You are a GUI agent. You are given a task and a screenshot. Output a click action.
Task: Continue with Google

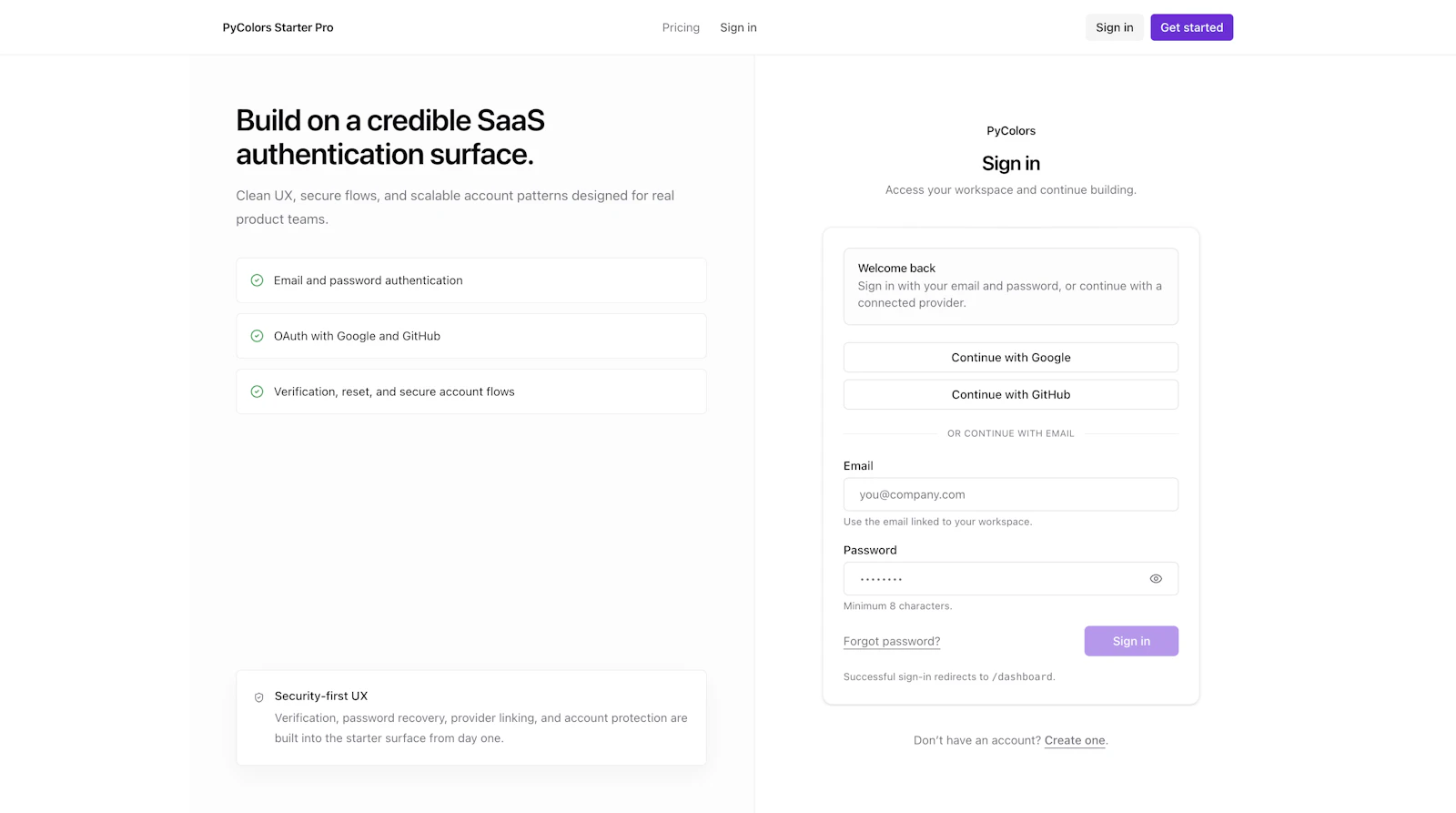(x=1010, y=358)
